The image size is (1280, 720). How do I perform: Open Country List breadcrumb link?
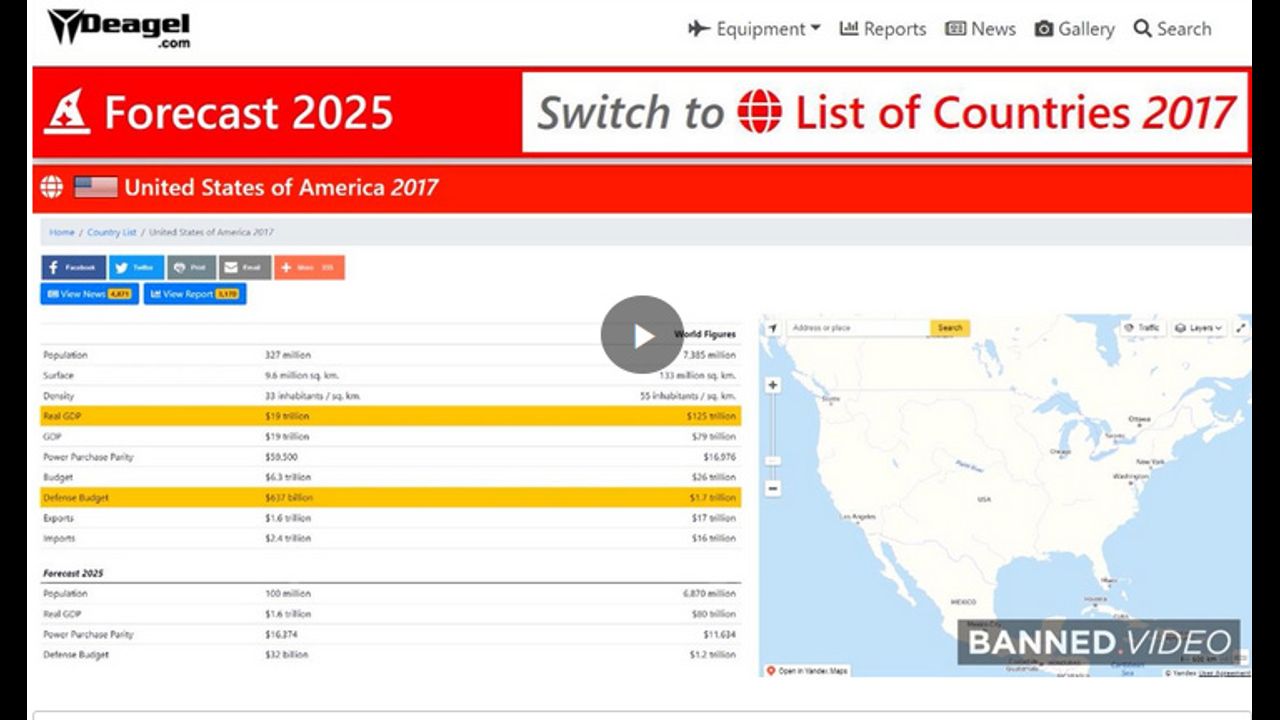tap(111, 232)
